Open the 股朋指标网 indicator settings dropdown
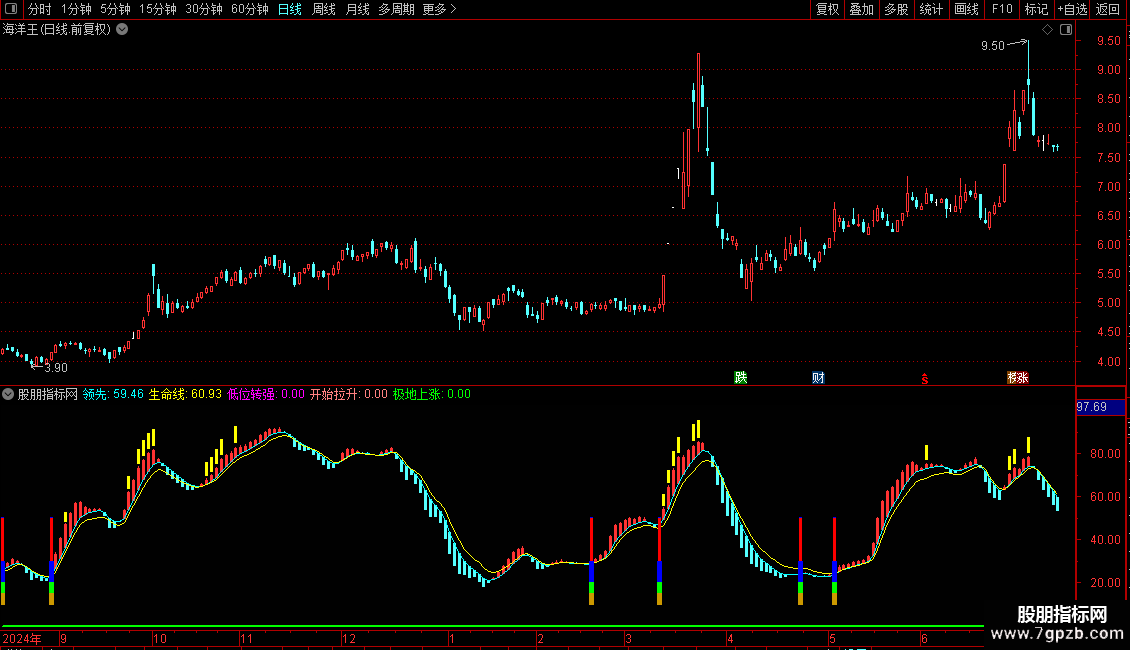The image size is (1130, 650). click(8, 394)
